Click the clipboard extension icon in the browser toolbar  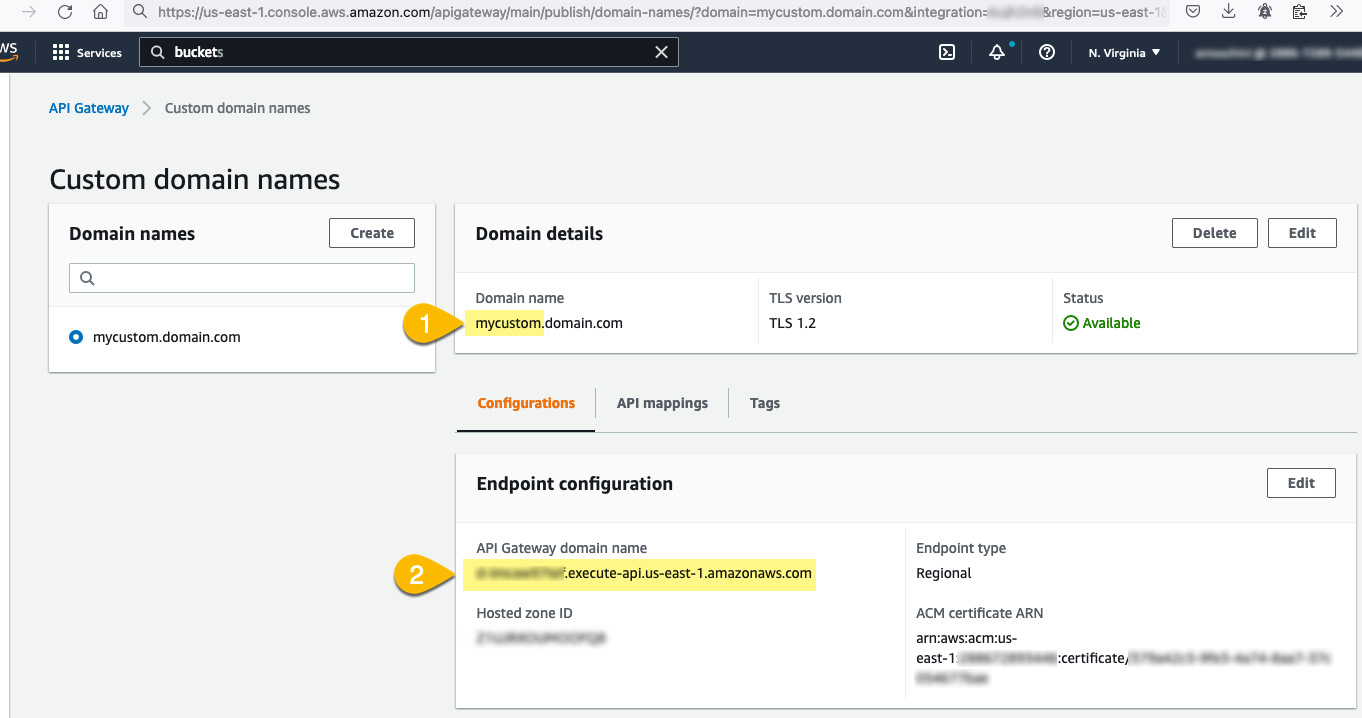coord(1299,12)
